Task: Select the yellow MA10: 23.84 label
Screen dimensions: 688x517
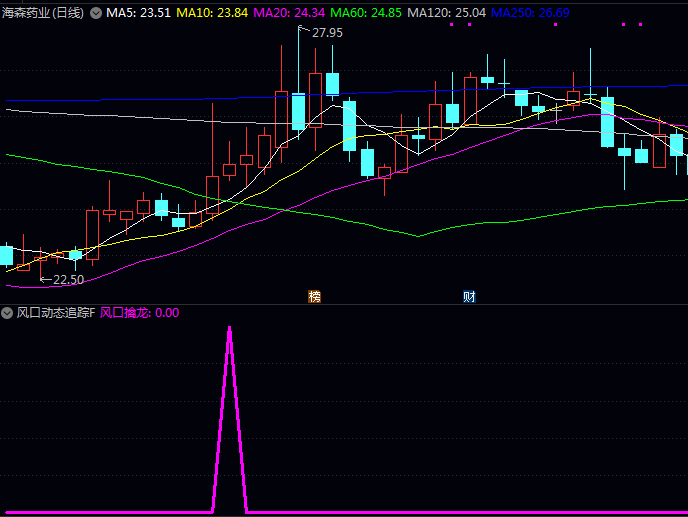Action: (x=212, y=13)
